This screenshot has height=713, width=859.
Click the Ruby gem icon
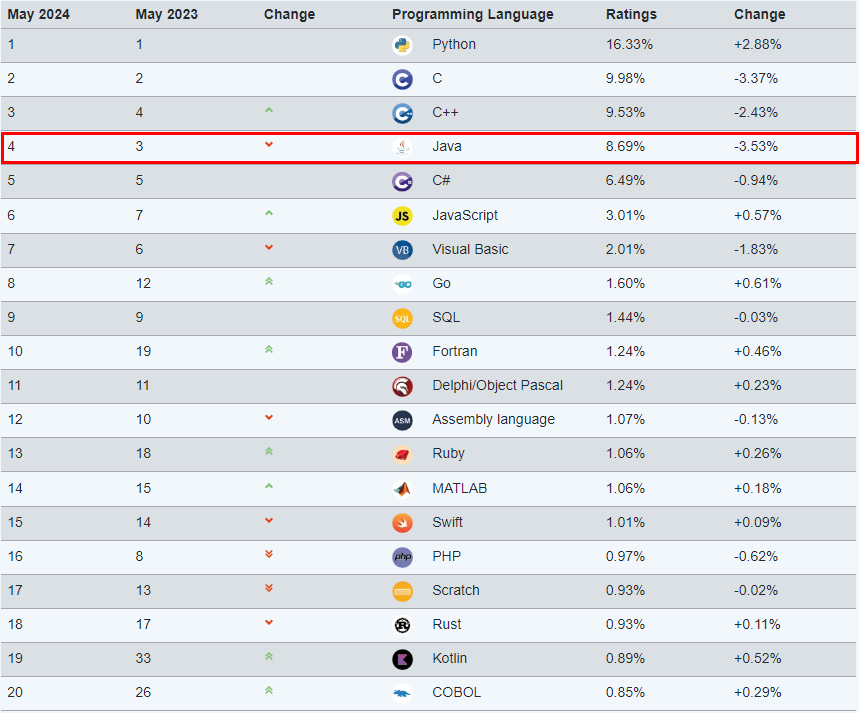pyautogui.click(x=402, y=455)
